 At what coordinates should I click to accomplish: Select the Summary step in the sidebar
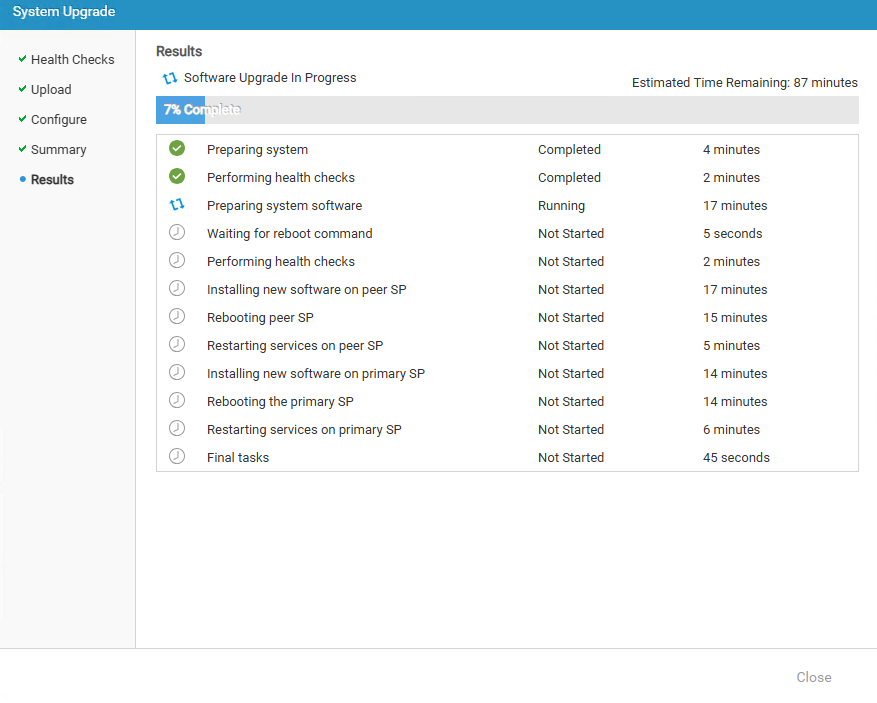58,150
